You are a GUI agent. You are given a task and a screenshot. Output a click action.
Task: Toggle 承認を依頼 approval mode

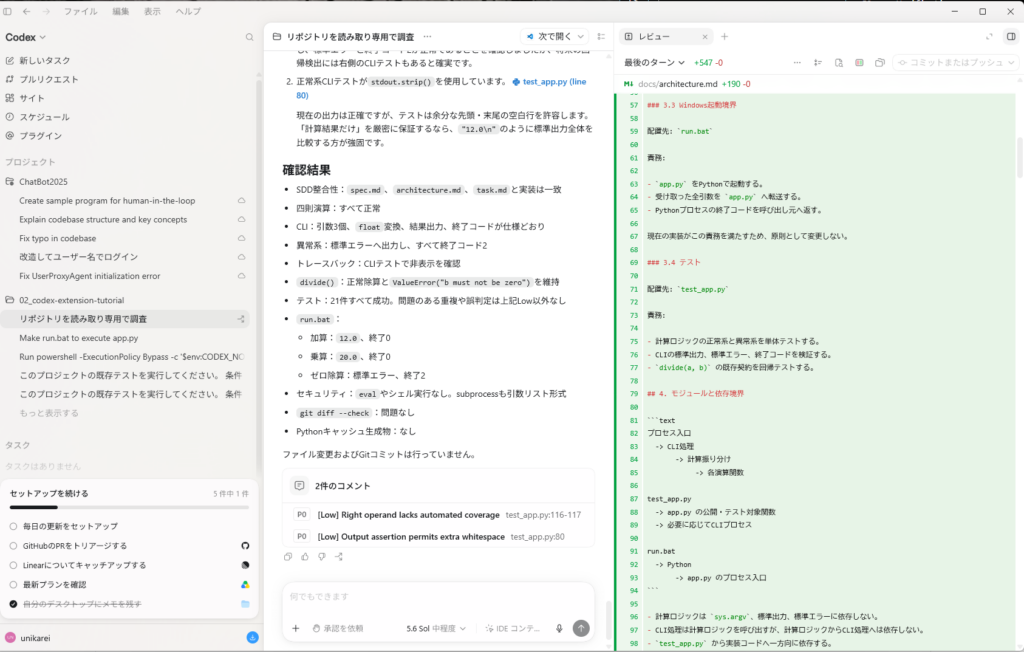338,628
